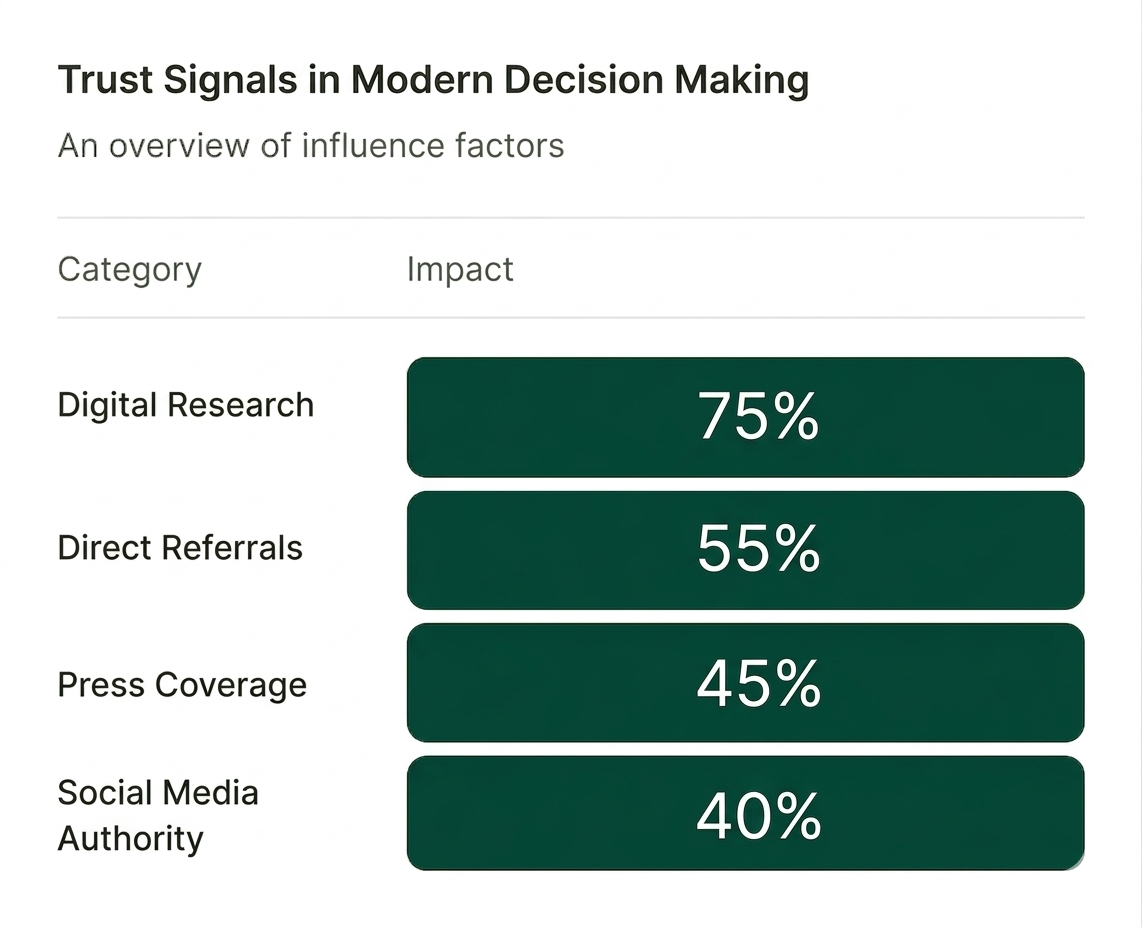Click the 75% Digital Research bar
The height and width of the screenshot is (928, 1142).
tap(745, 417)
